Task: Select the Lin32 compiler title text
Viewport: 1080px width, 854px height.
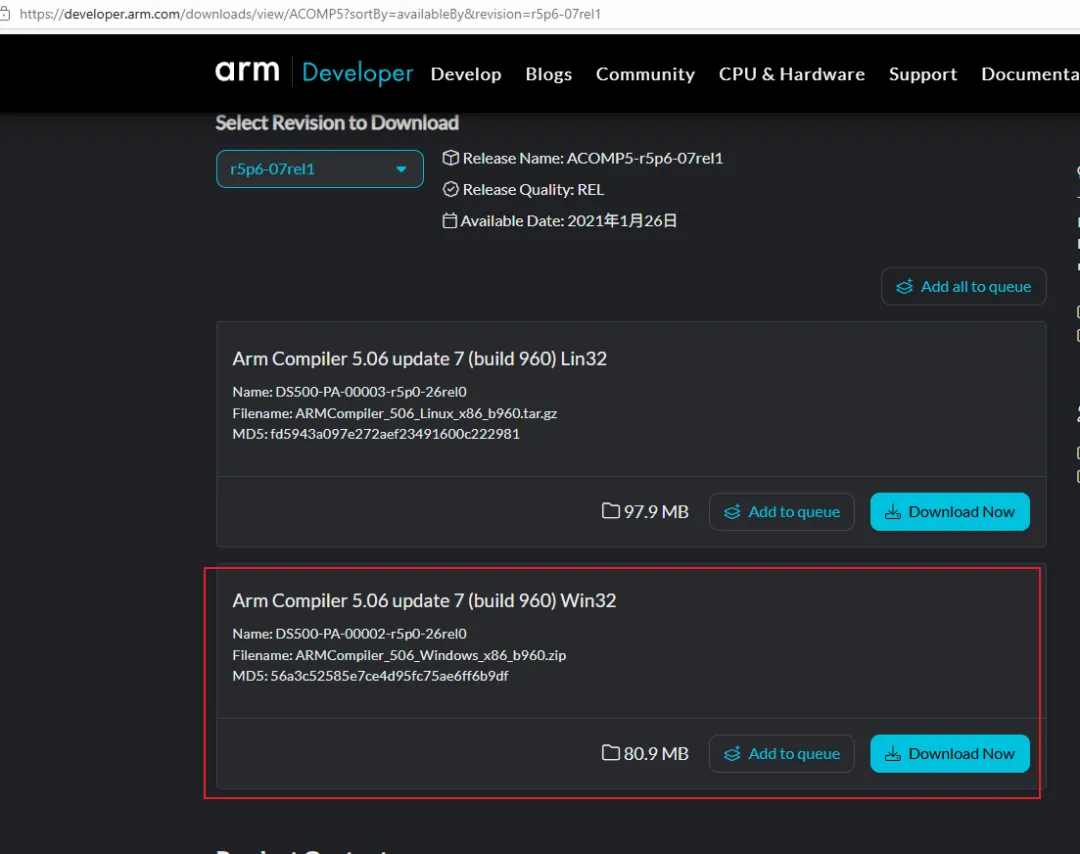Action: pos(419,359)
